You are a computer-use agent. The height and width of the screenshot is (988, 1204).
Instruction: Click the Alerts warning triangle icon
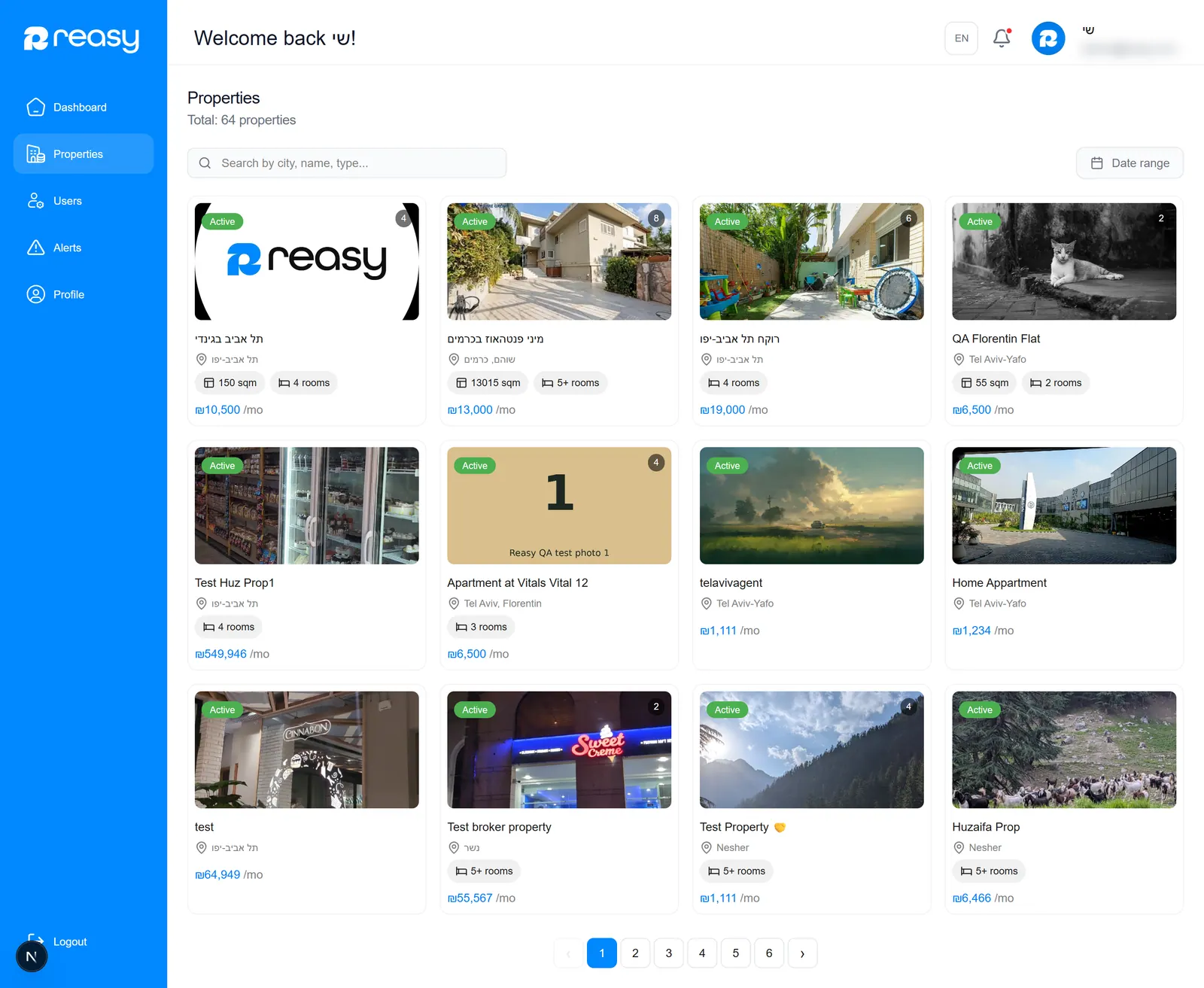pyautogui.click(x=35, y=248)
